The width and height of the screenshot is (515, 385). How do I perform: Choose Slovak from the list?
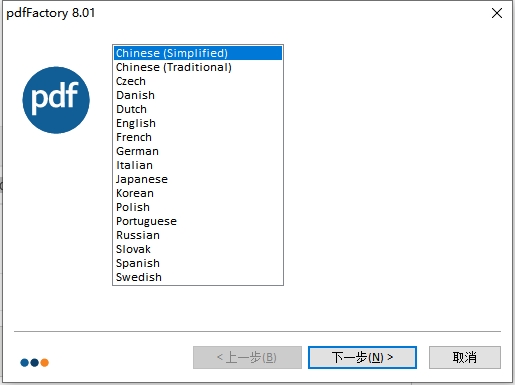click(198, 249)
